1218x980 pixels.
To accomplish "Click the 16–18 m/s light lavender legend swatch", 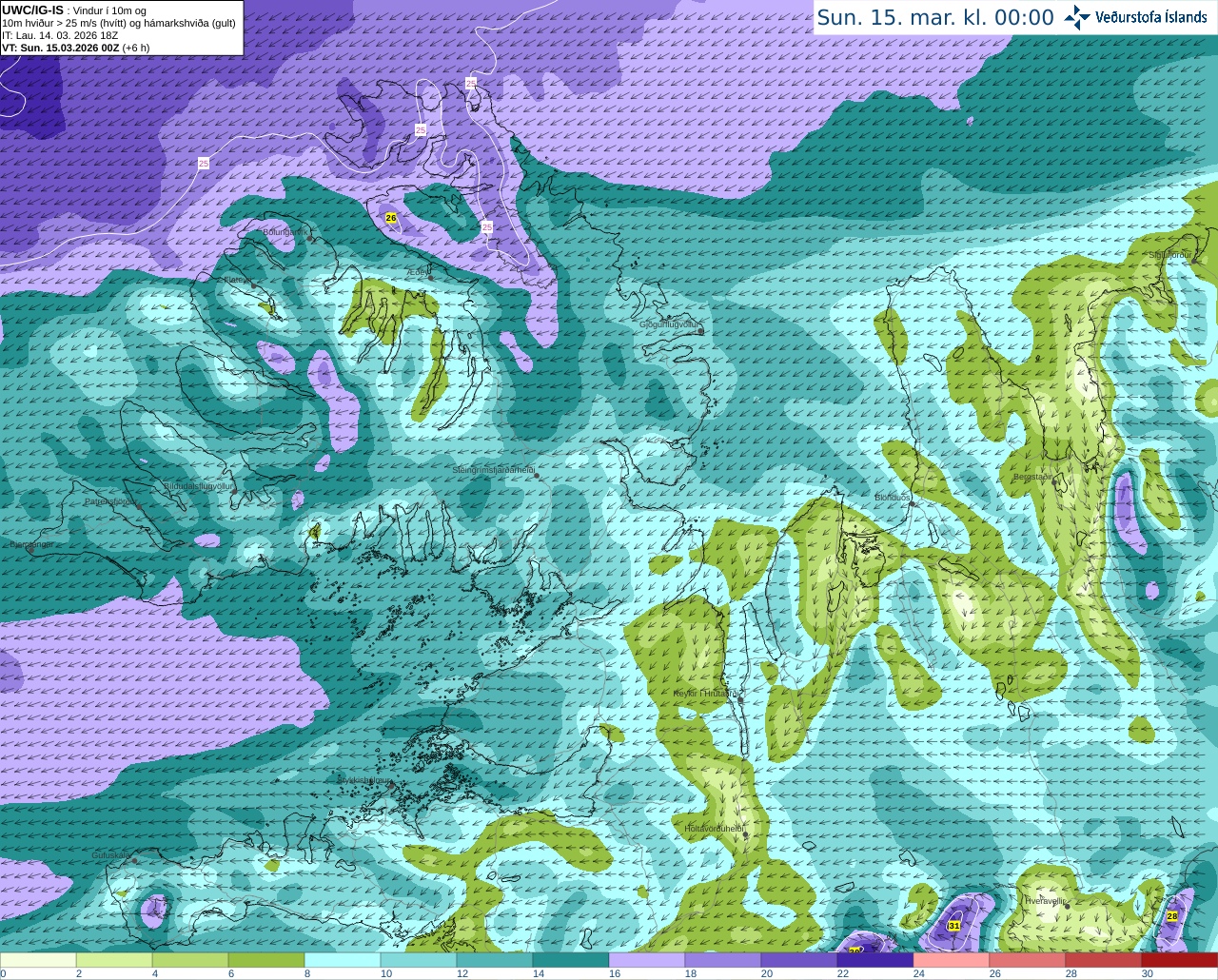I will 647,960.
